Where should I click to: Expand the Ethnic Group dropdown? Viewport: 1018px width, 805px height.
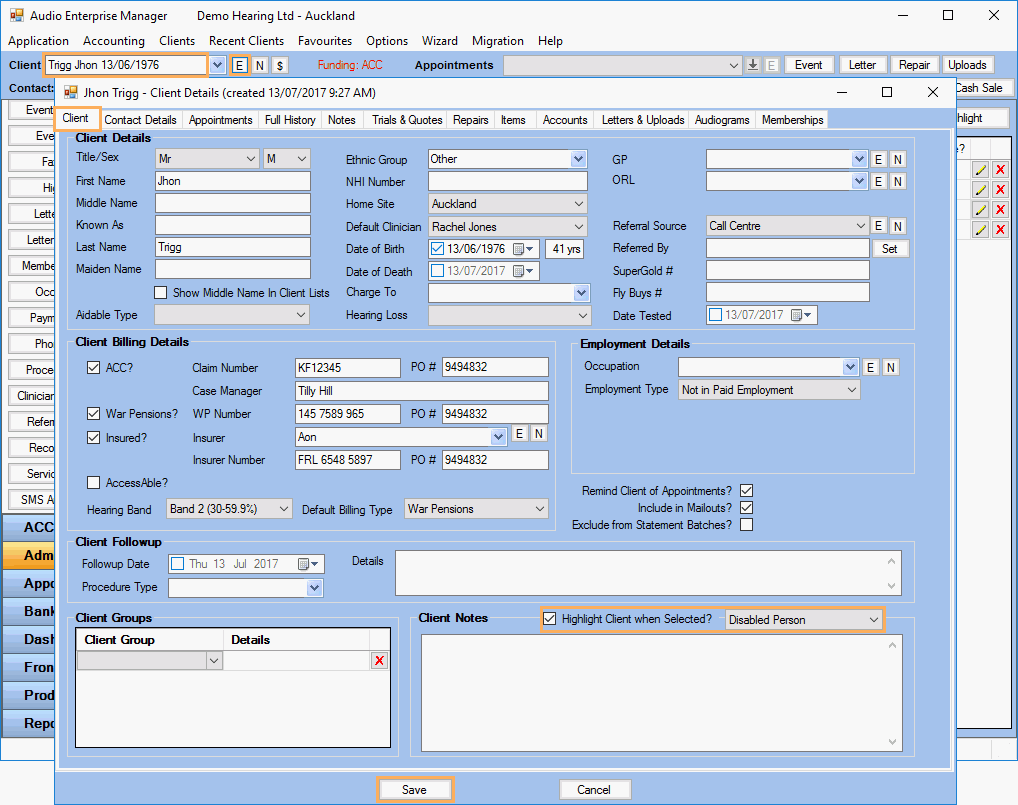tap(579, 159)
